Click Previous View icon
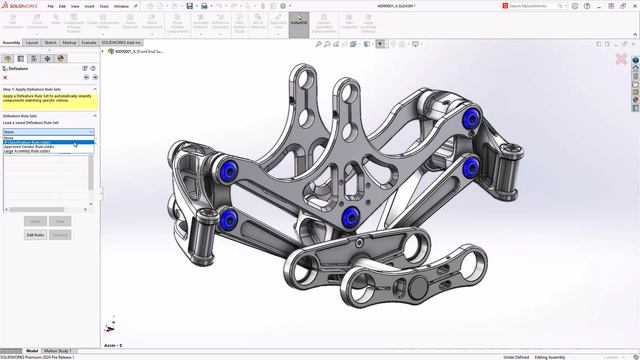 coord(336,44)
